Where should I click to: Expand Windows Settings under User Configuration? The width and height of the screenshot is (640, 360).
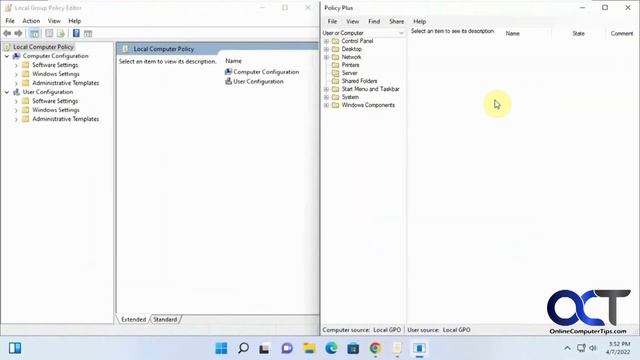pyautogui.click(x=16, y=110)
